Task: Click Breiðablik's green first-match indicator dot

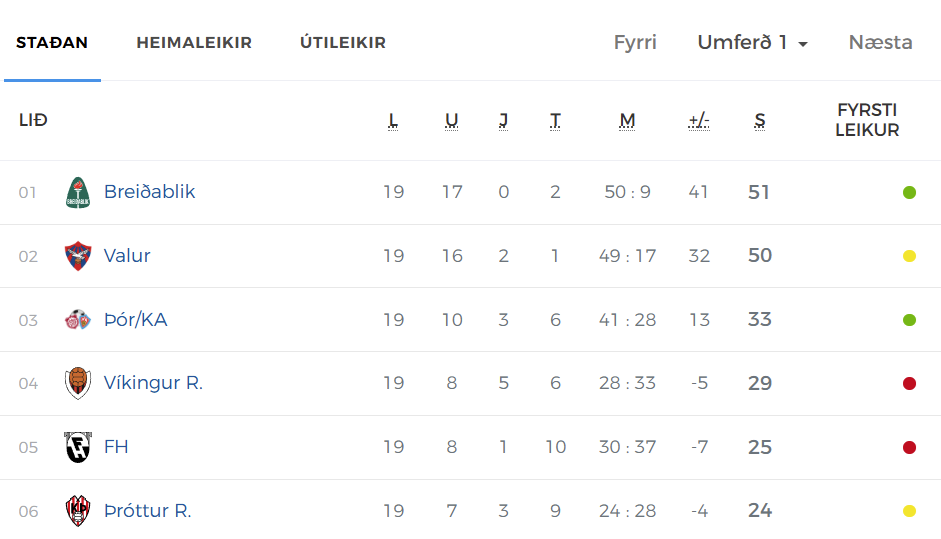Action: 909,193
